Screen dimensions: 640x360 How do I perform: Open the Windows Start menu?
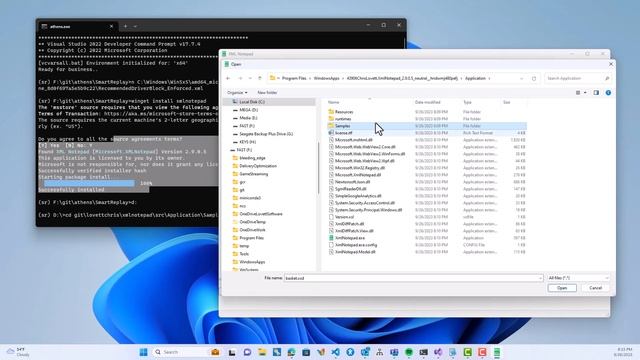point(143,352)
